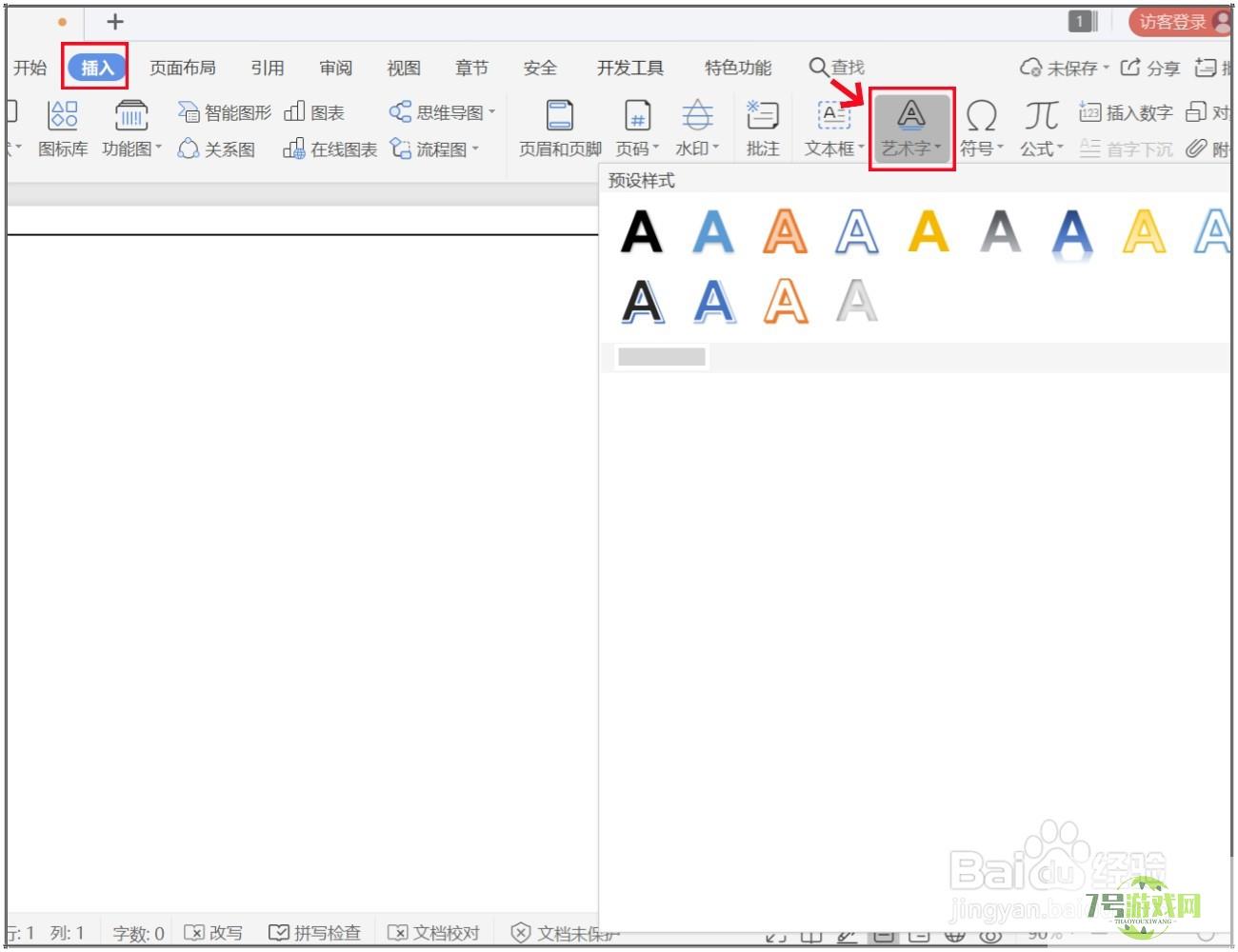Image resolution: width=1238 pixels, height=952 pixels.
Task: Choose the light silver WordArt preset
Action: tap(856, 303)
